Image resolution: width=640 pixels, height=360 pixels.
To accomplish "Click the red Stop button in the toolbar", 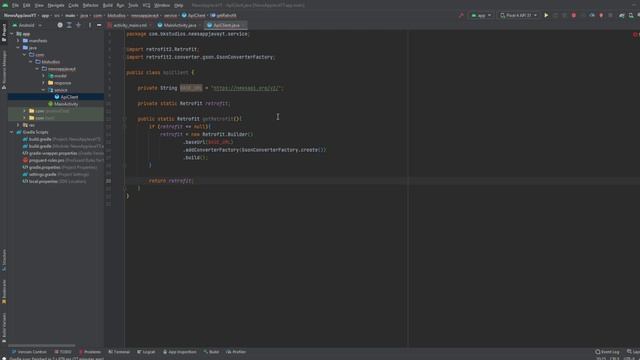I will click(x=573, y=16).
